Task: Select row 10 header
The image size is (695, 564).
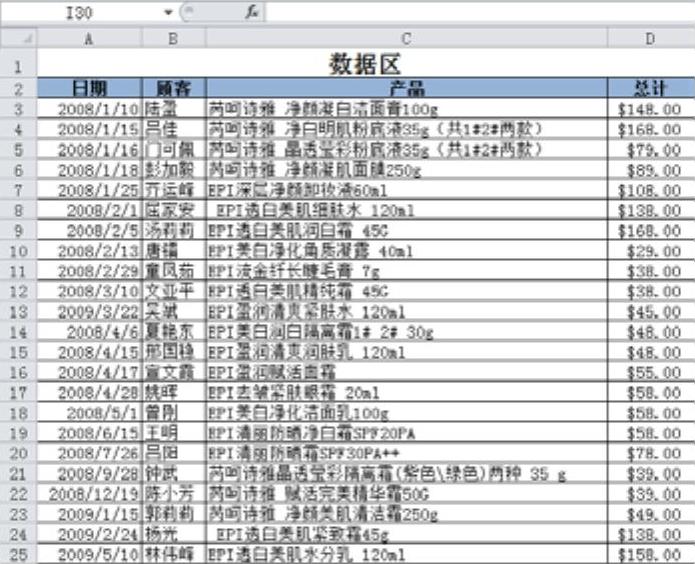Action: coord(19,251)
